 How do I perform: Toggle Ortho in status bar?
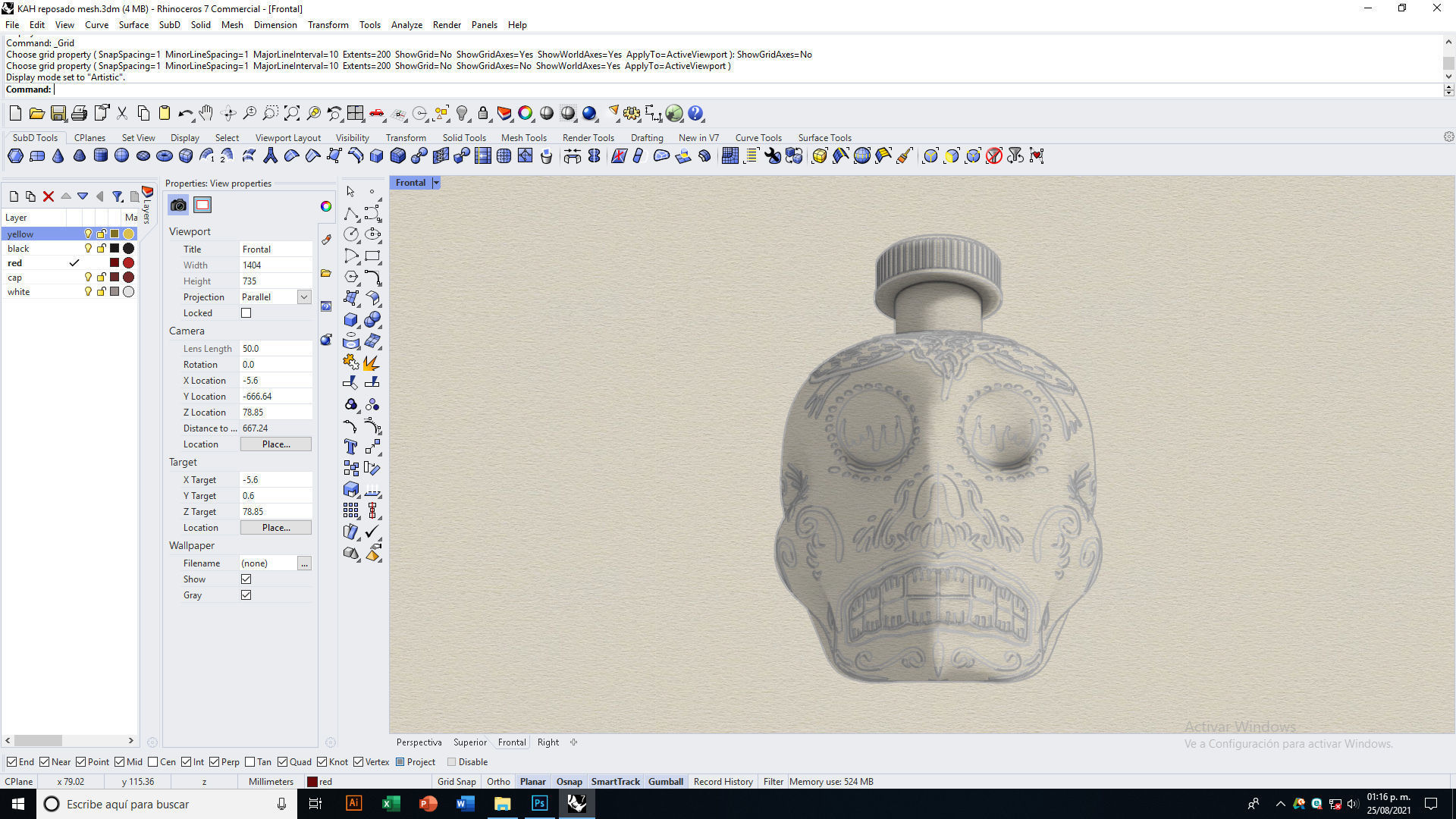tap(498, 782)
